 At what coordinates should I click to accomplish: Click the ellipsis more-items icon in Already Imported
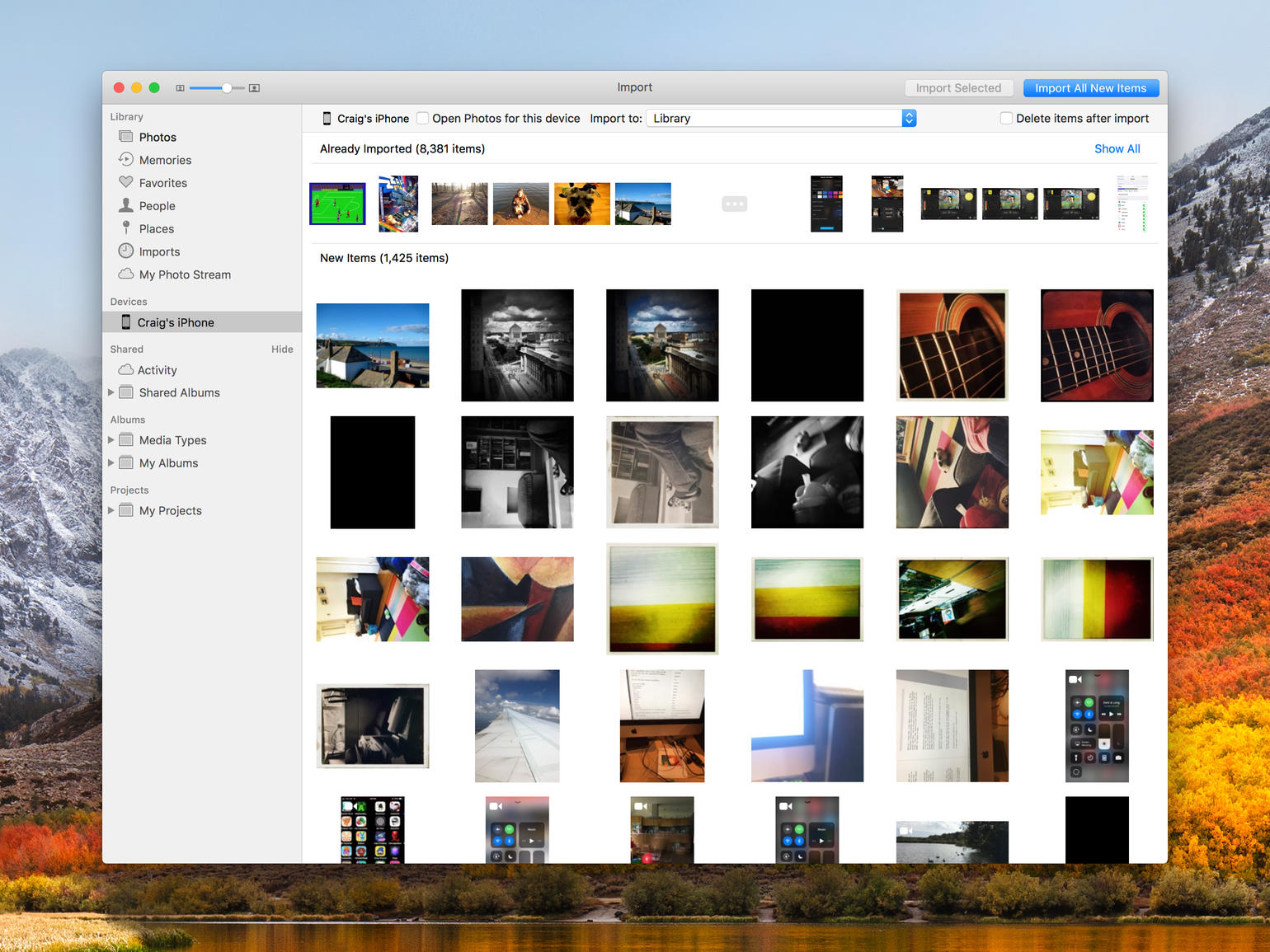click(x=734, y=204)
